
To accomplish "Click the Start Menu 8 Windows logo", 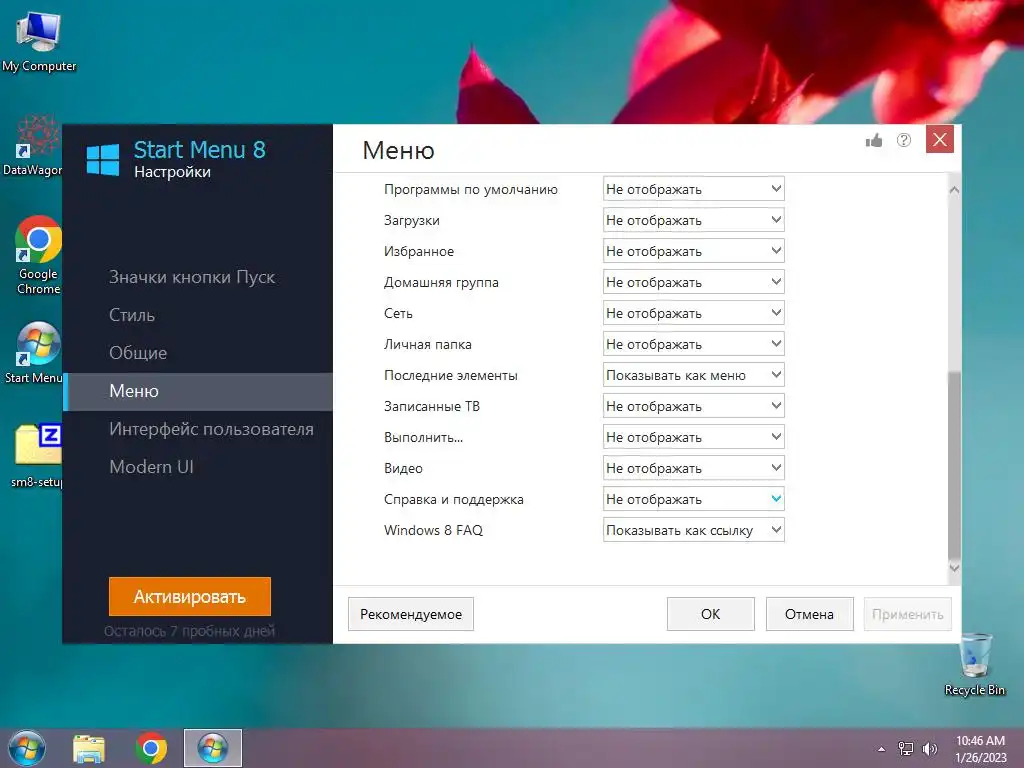I will (x=103, y=159).
